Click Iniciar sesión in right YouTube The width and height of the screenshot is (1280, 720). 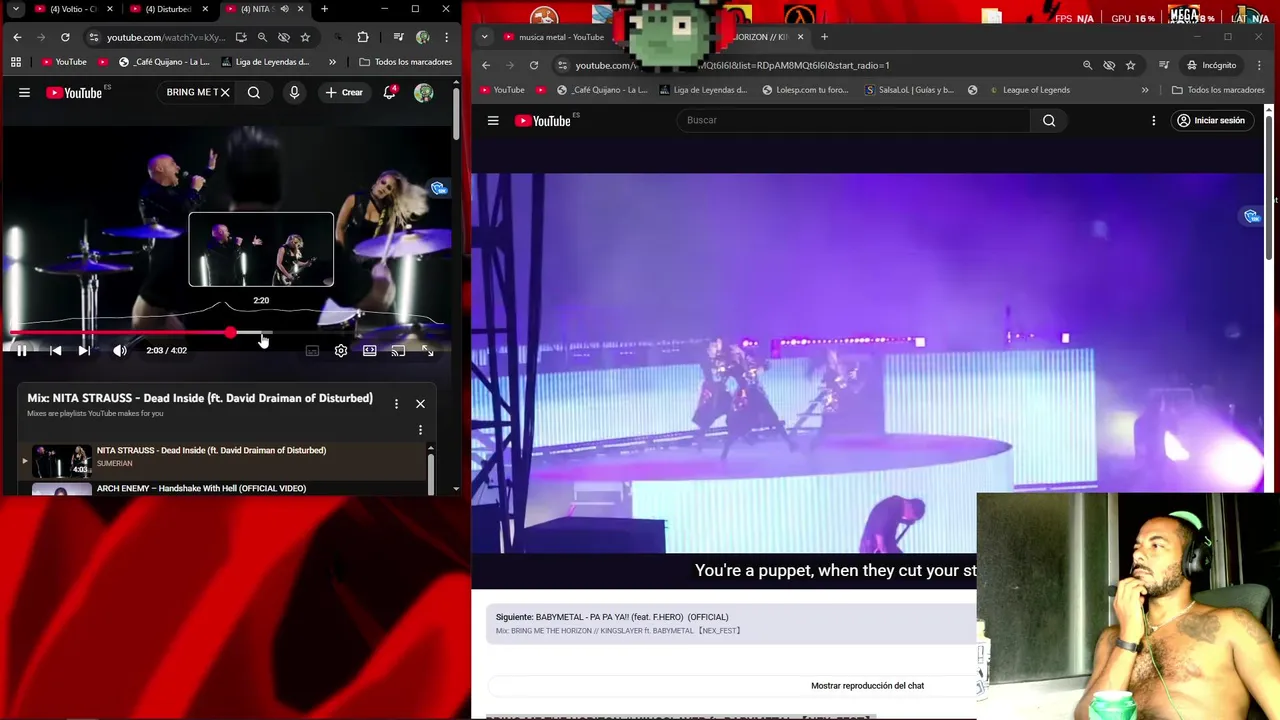1211,120
